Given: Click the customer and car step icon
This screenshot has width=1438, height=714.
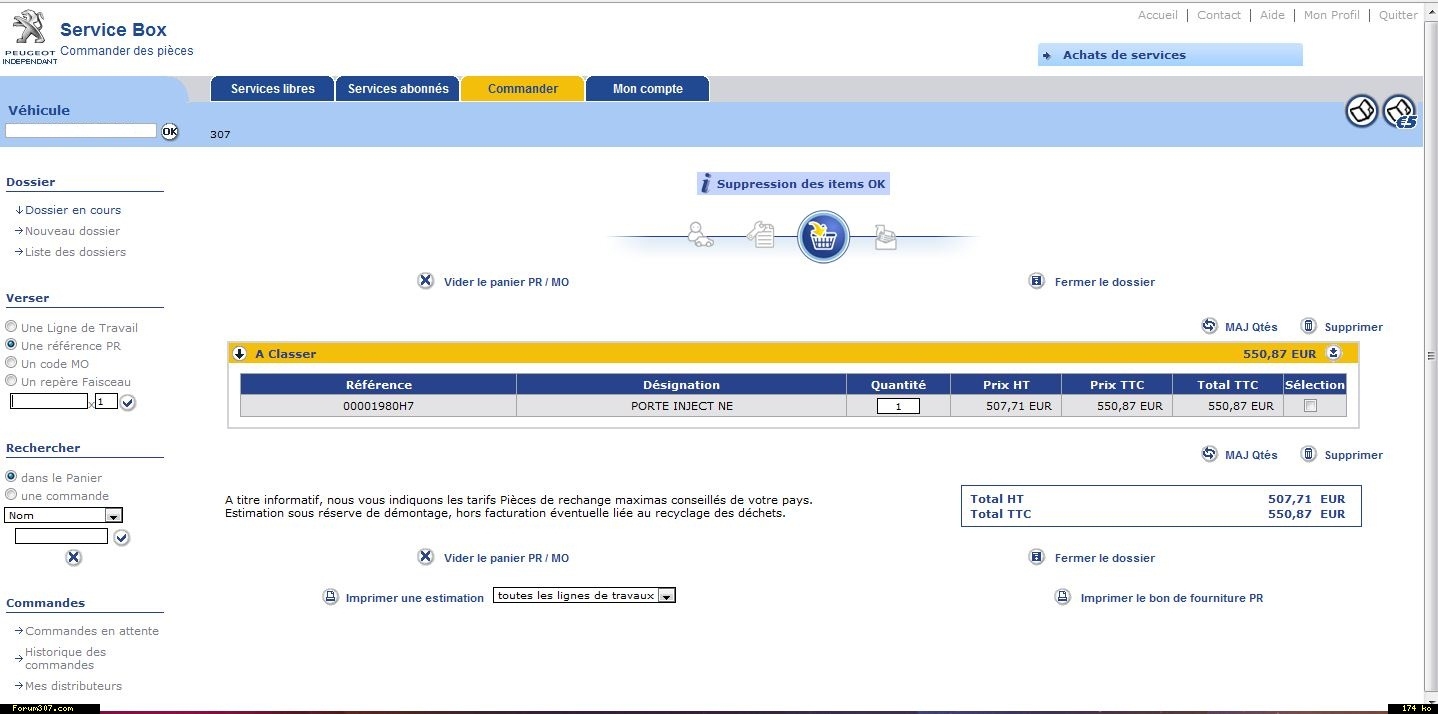Looking at the screenshot, I should coord(700,235).
